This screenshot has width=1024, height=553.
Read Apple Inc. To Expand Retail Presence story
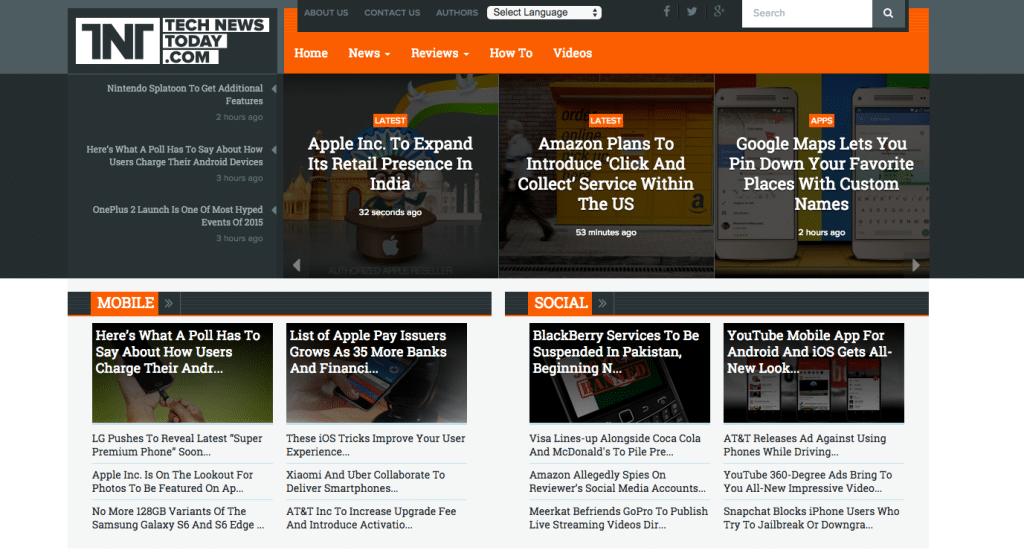(390, 164)
